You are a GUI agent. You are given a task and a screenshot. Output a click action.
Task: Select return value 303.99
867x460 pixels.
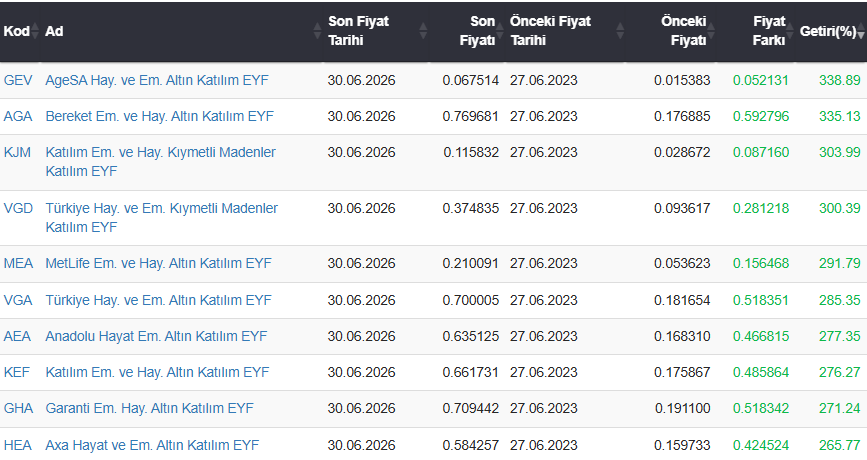pyautogui.click(x=839, y=152)
